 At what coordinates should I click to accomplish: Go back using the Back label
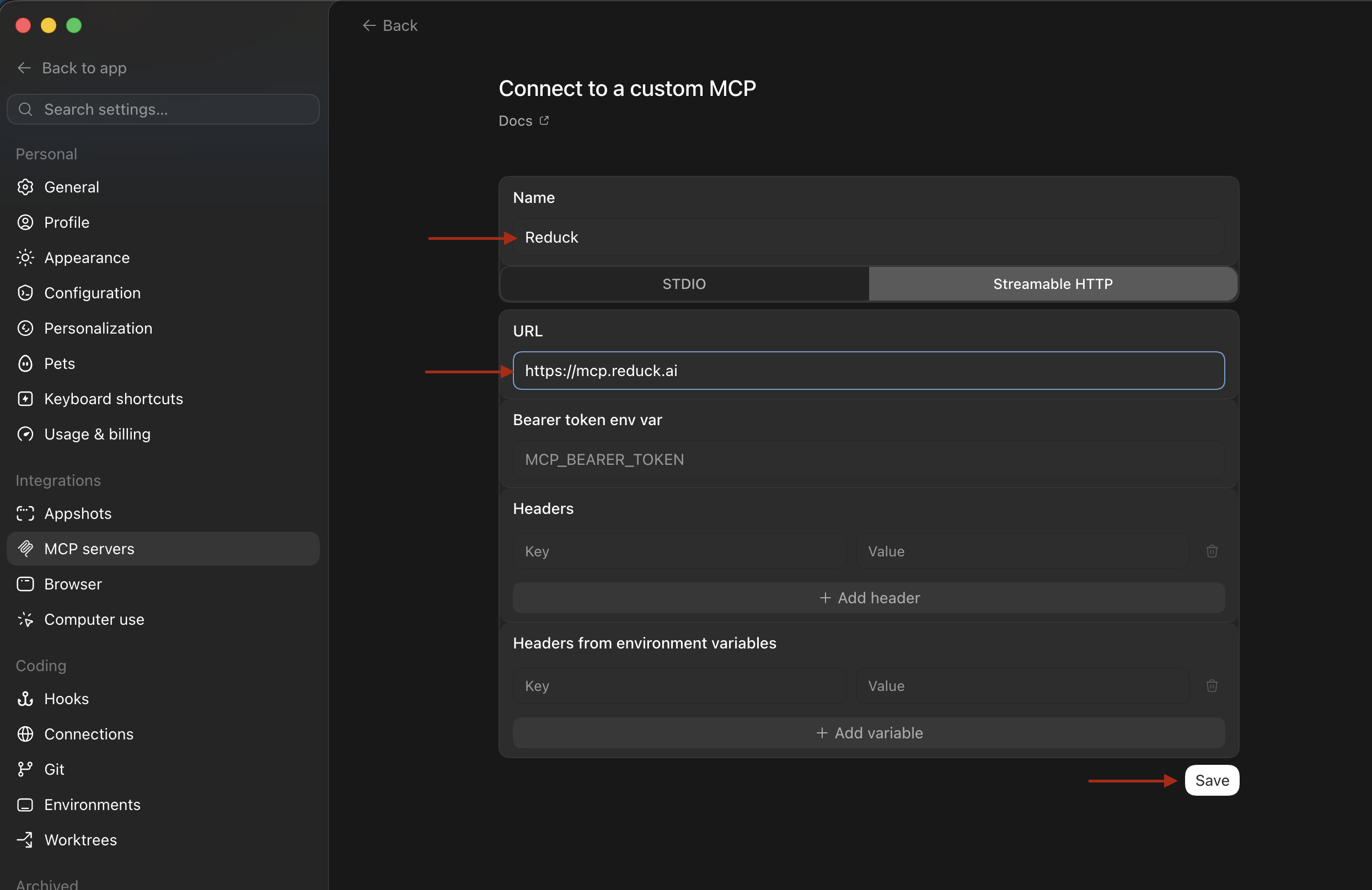[x=400, y=25]
